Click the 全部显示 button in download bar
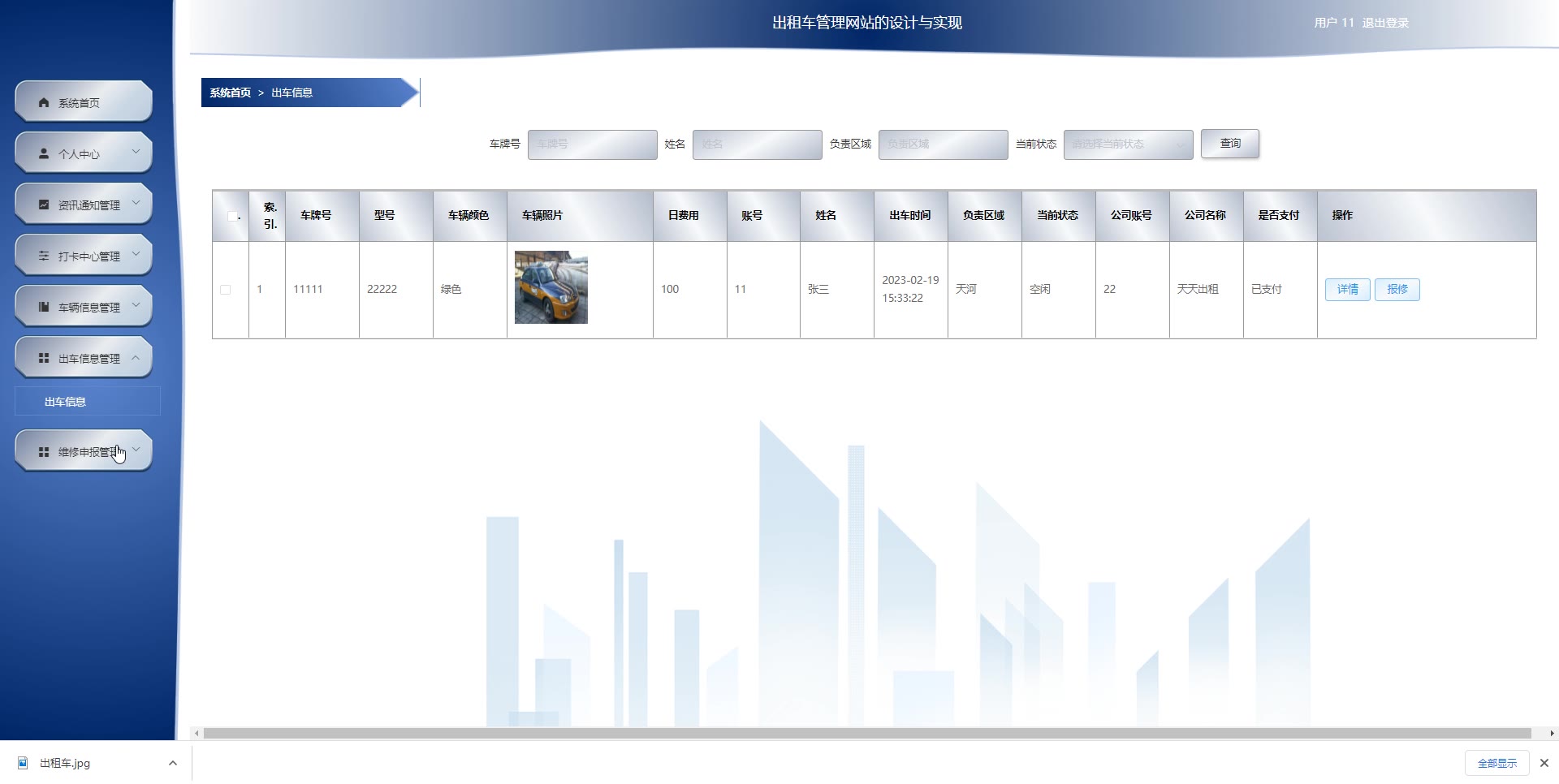 (x=1497, y=763)
